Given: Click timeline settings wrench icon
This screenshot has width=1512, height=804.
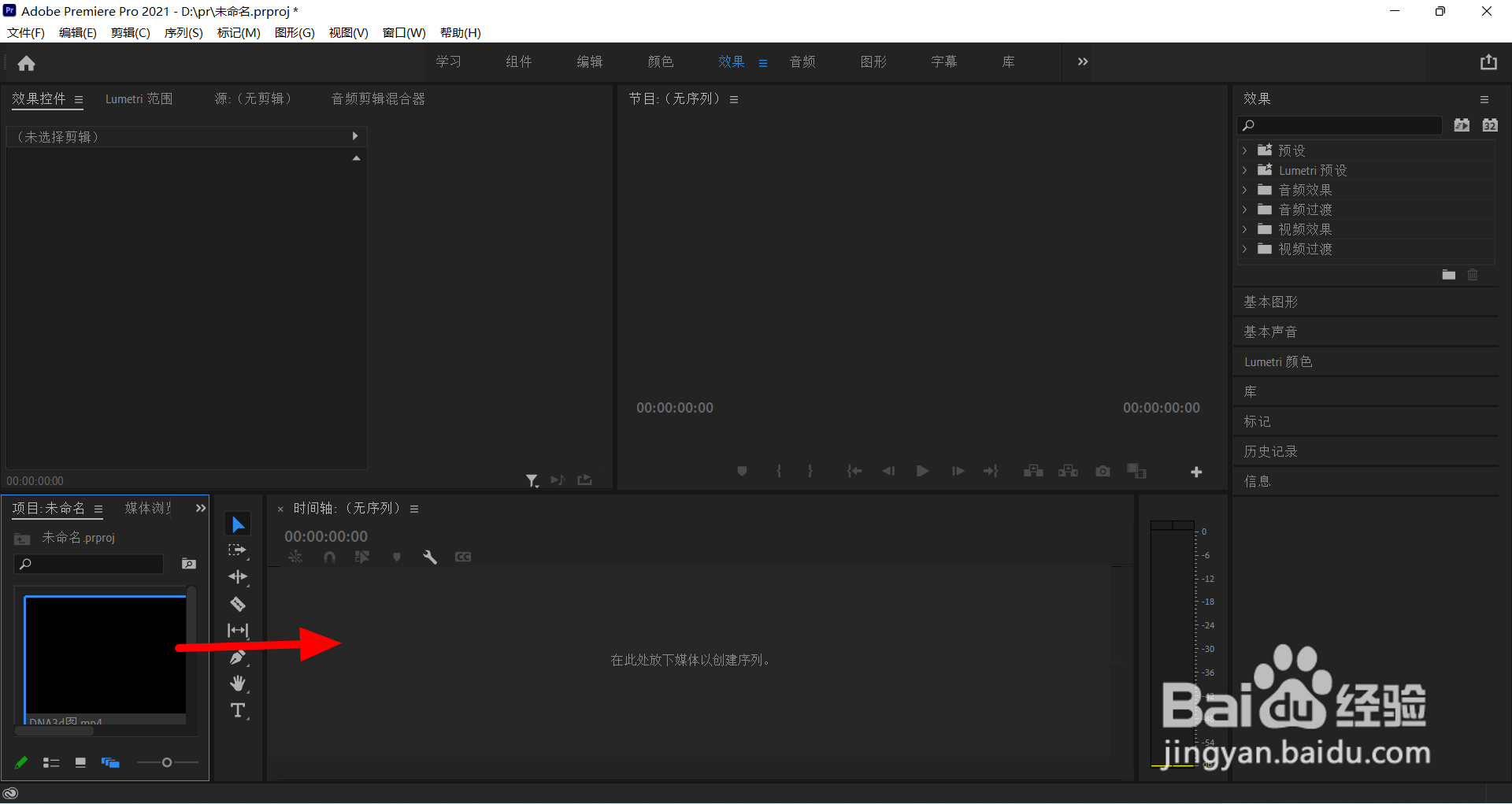Looking at the screenshot, I should pos(430,557).
